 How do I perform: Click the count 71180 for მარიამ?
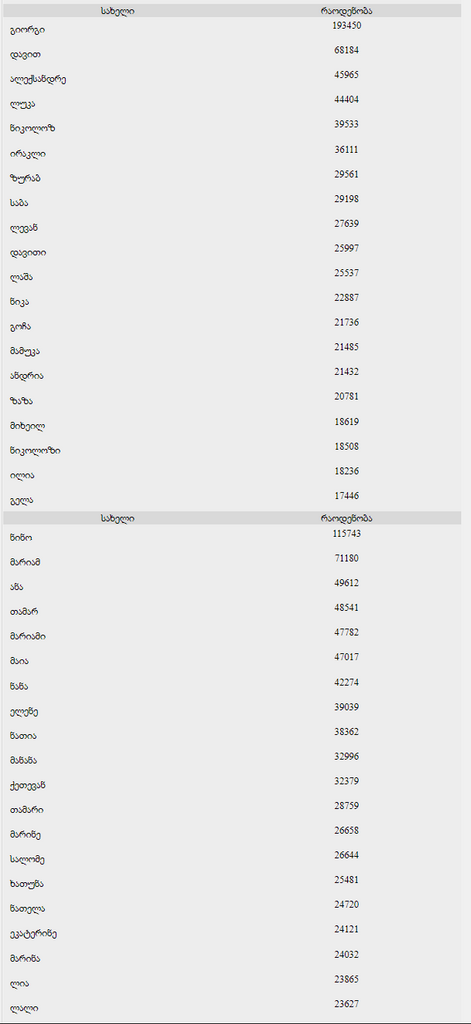pos(346,558)
